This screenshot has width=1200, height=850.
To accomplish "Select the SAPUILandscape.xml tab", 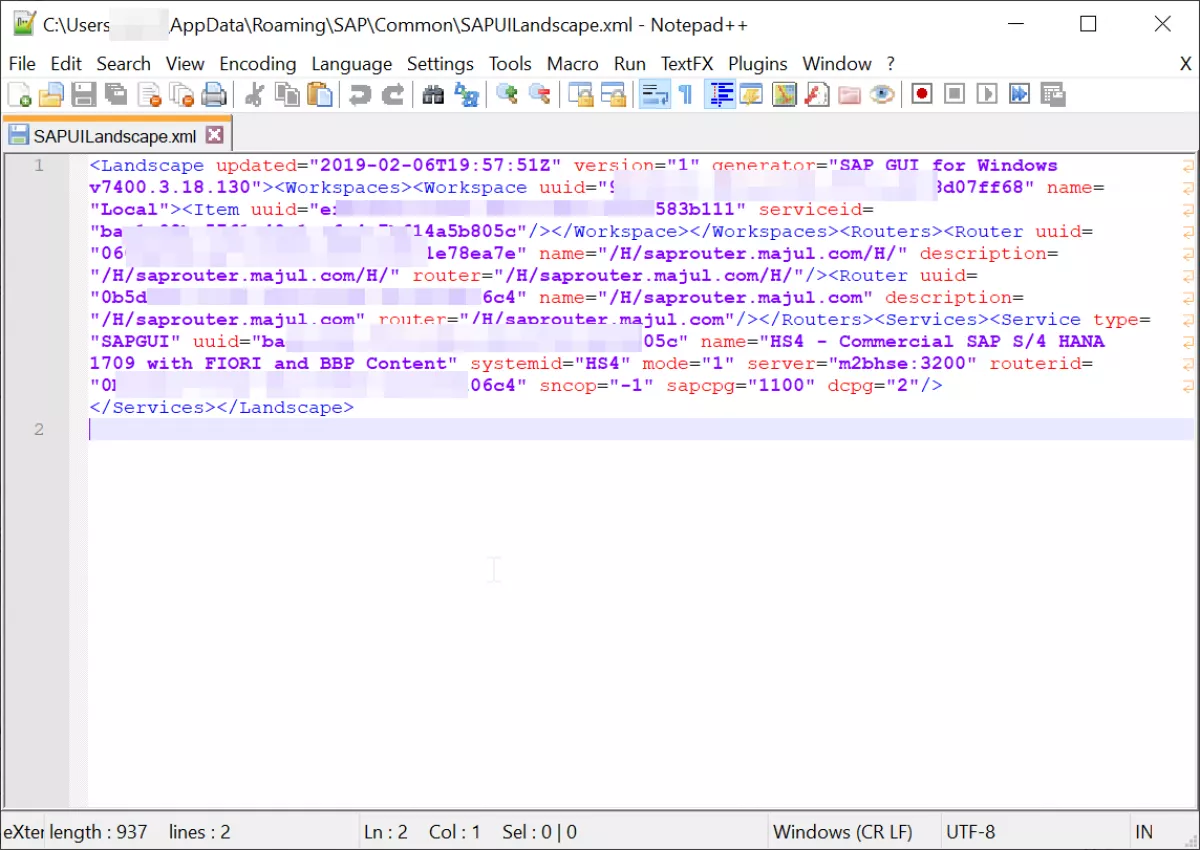I will [x=115, y=136].
